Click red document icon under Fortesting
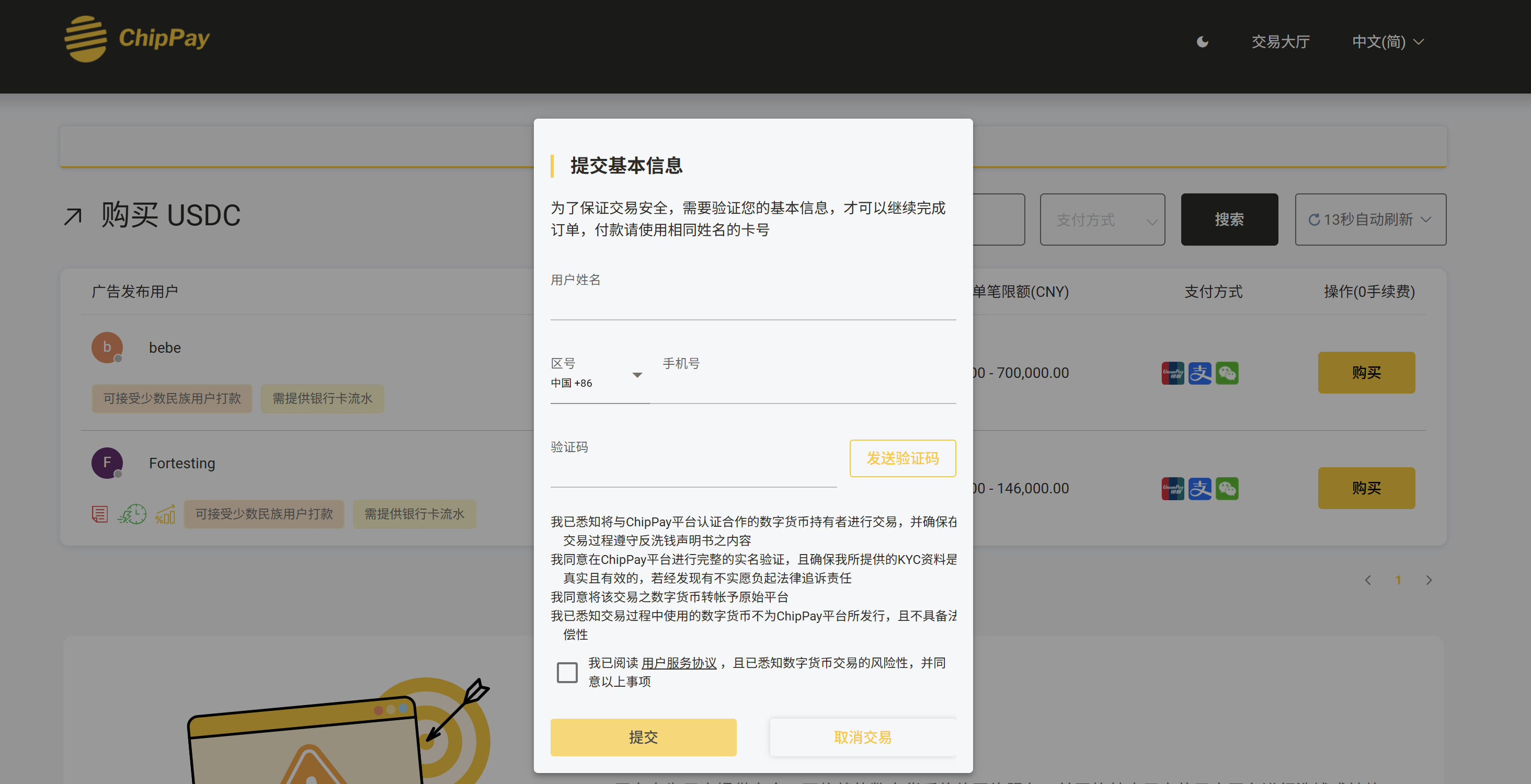1531x784 pixels. pos(100,514)
